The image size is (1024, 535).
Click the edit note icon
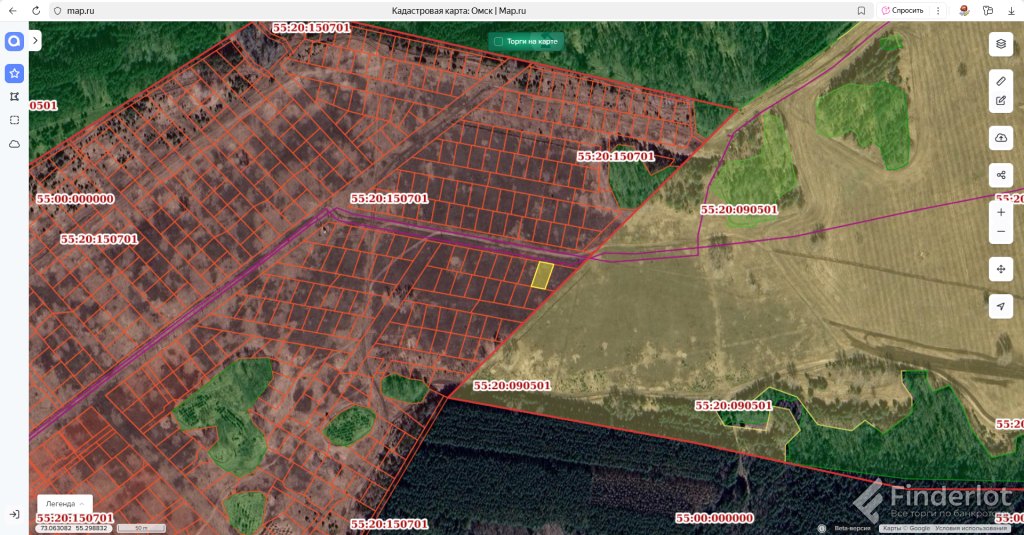(1000, 101)
